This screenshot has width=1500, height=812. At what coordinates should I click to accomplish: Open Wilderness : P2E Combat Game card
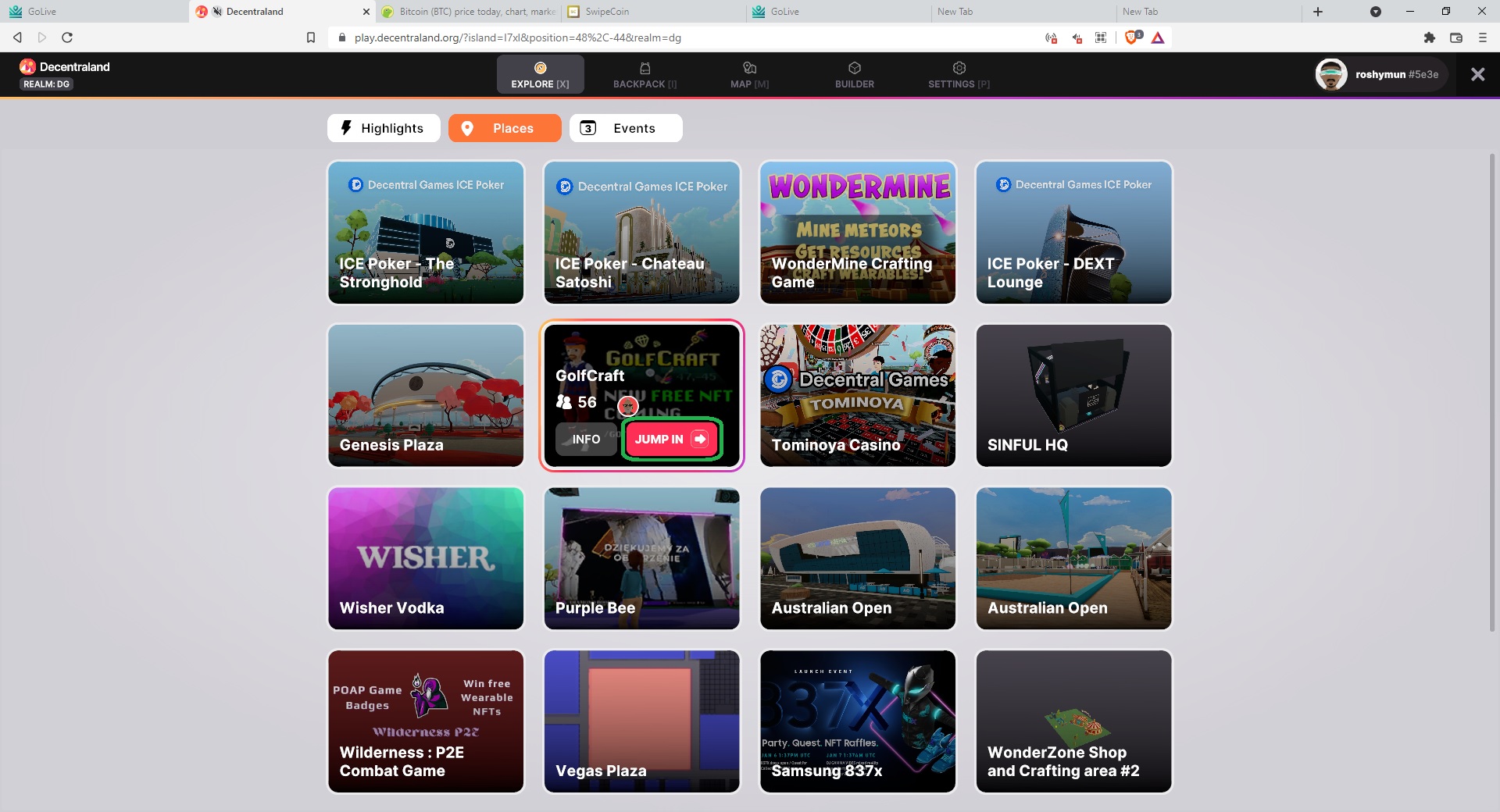[426, 722]
